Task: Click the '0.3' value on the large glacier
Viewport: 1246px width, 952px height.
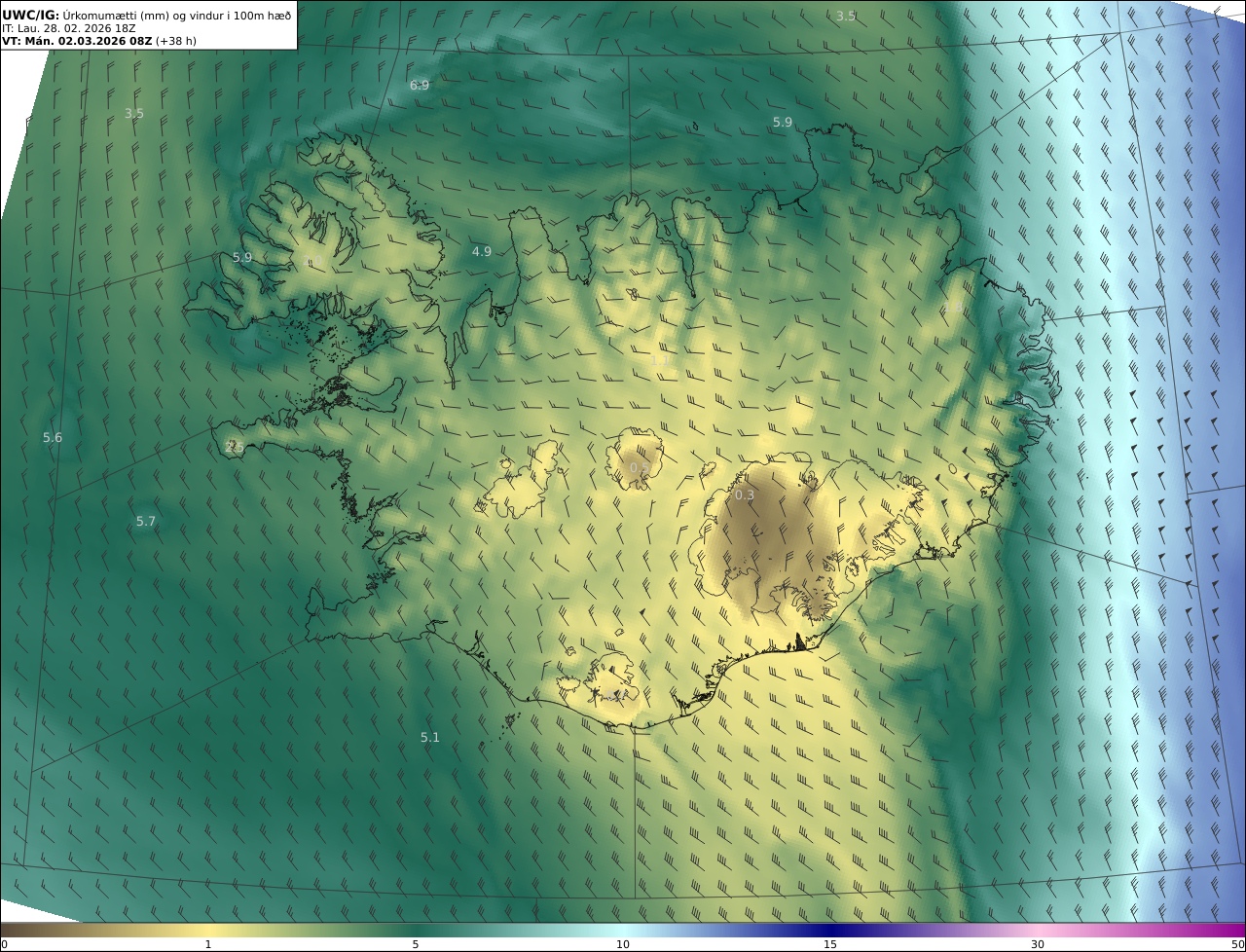Action: pyautogui.click(x=745, y=495)
